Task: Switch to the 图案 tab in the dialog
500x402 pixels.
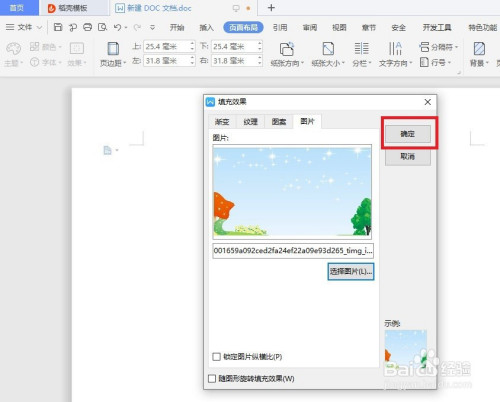Action: 279,122
